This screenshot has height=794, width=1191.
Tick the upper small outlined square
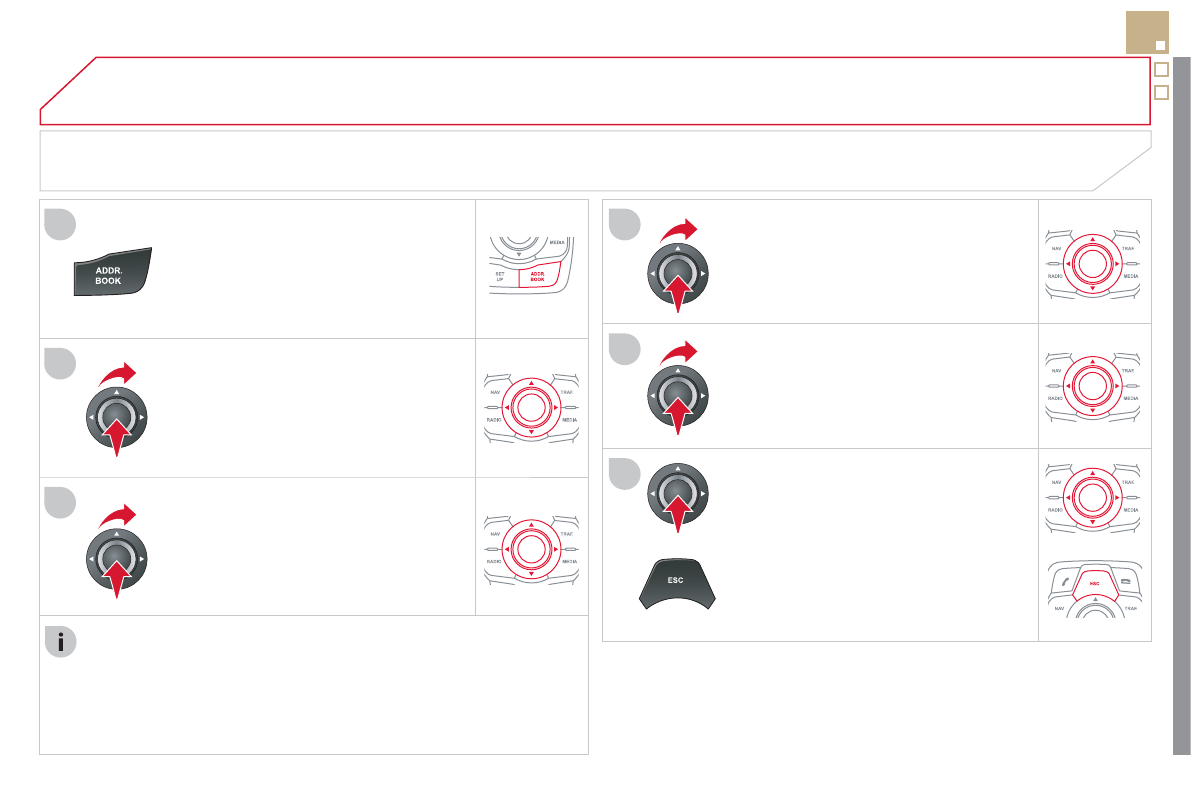(1161, 70)
